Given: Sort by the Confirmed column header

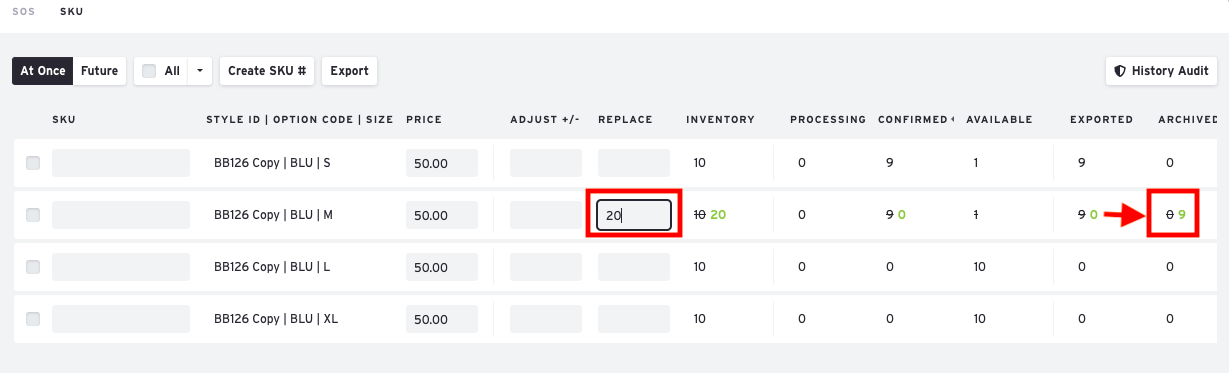Looking at the screenshot, I should pyautogui.click(x=915, y=120).
